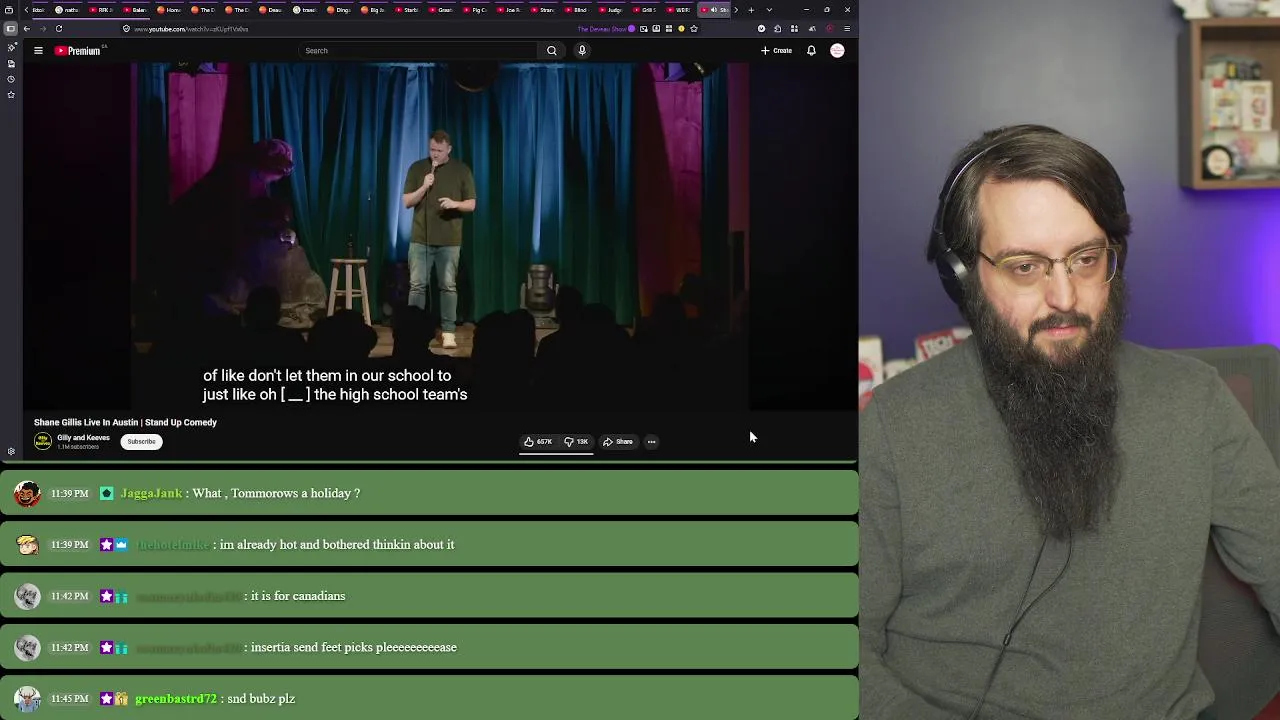The width and height of the screenshot is (1280, 720).
Task: Select the username greenbastrd72 in chat
Action: click(x=176, y=699)
